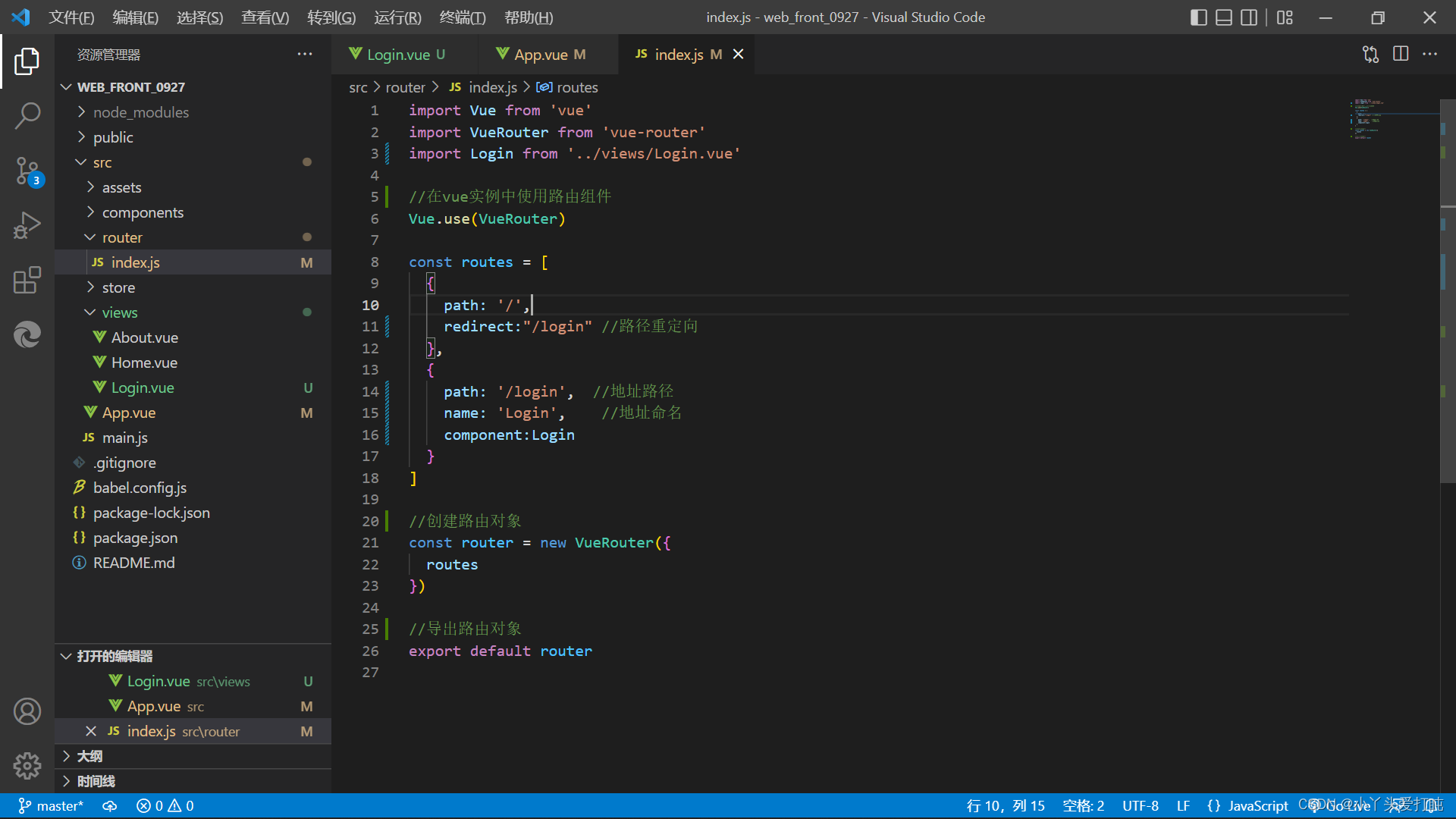Open babel.config.js file
The width and height of the screenshot is (1456, 819).
(x=140, y=488)
